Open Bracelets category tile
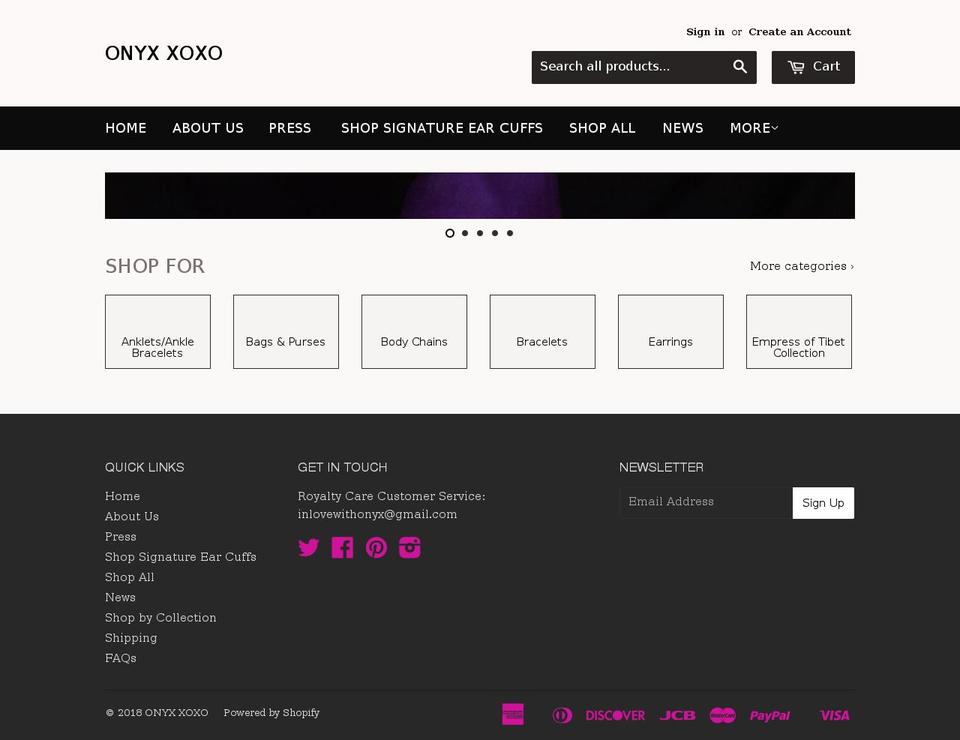The width and height of the screenshot is (960, 740). click(542, 332)
